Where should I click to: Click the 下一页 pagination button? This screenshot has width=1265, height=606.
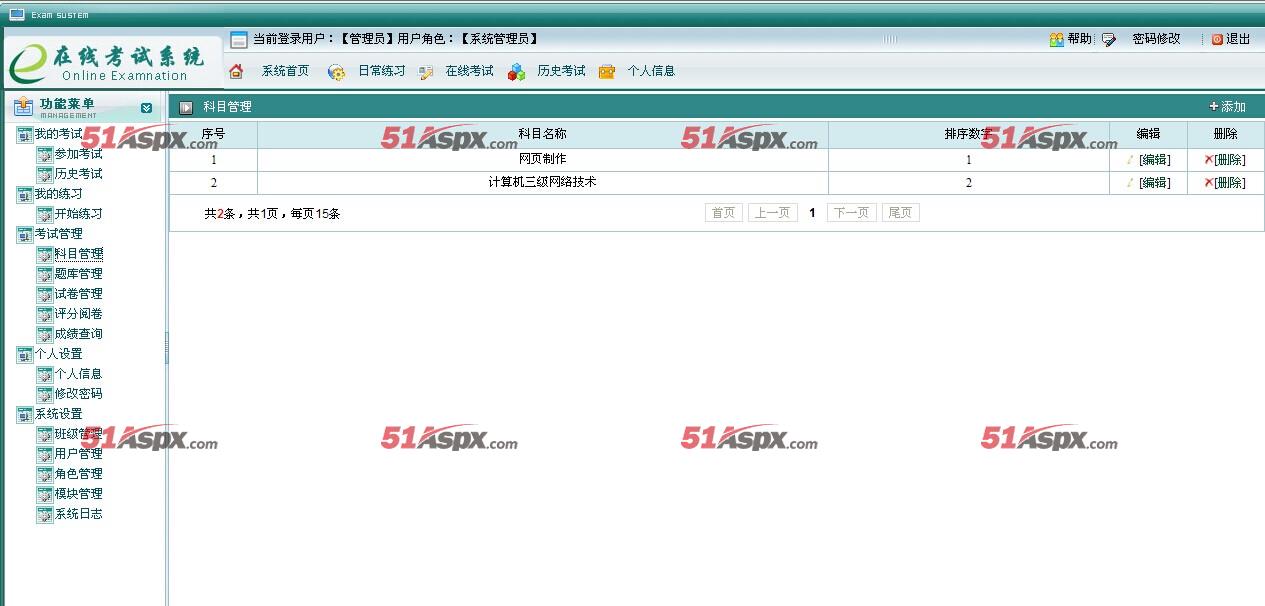click(x=852, y=213)
